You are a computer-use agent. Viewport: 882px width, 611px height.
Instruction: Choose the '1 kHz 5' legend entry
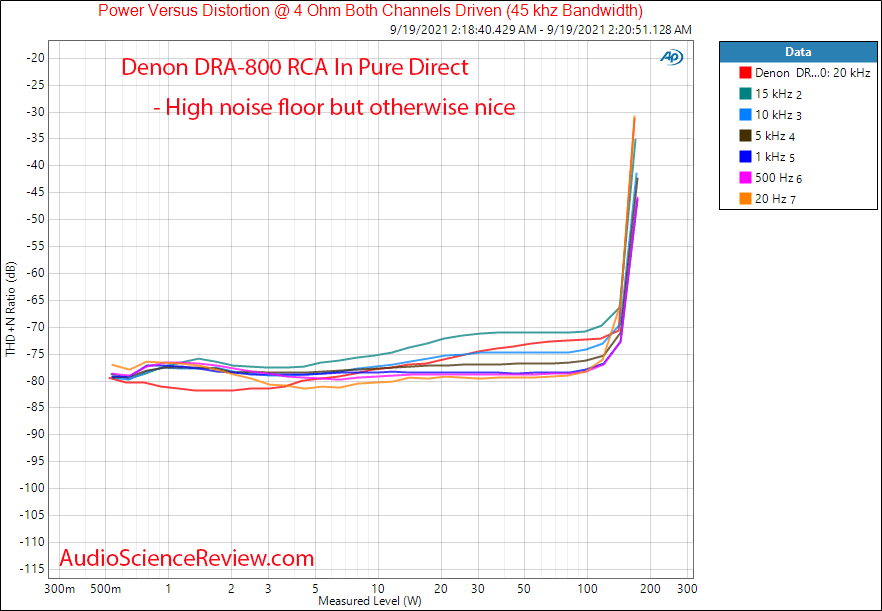click(767, 157)
